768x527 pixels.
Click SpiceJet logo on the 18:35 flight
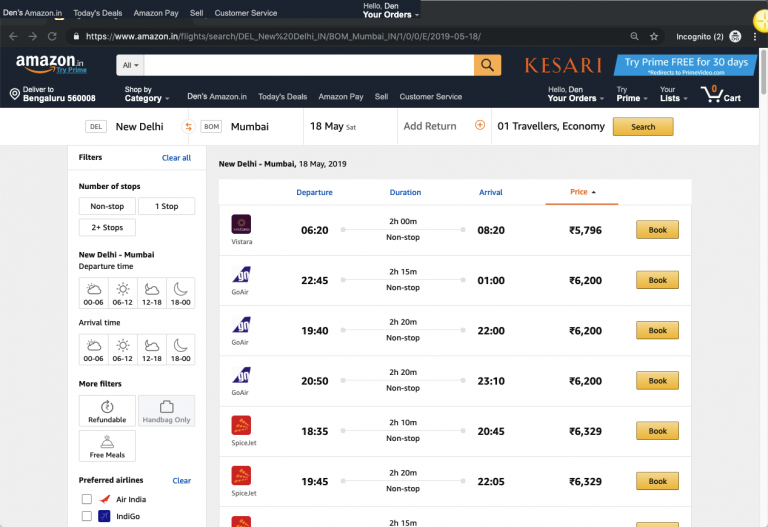(x=241, y=425)
